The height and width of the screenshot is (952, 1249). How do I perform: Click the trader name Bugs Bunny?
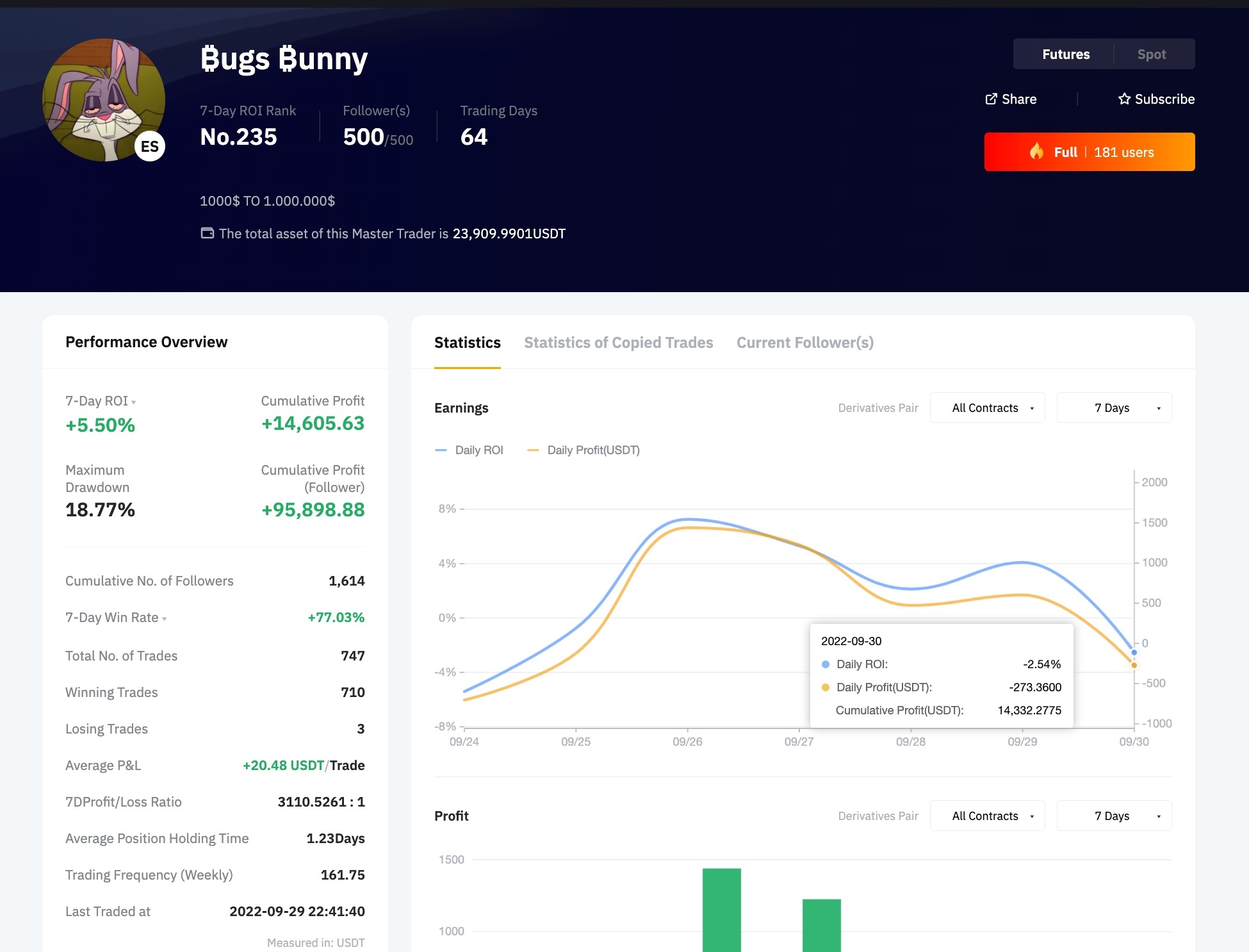pyautogui.click(x=284, y=59)
